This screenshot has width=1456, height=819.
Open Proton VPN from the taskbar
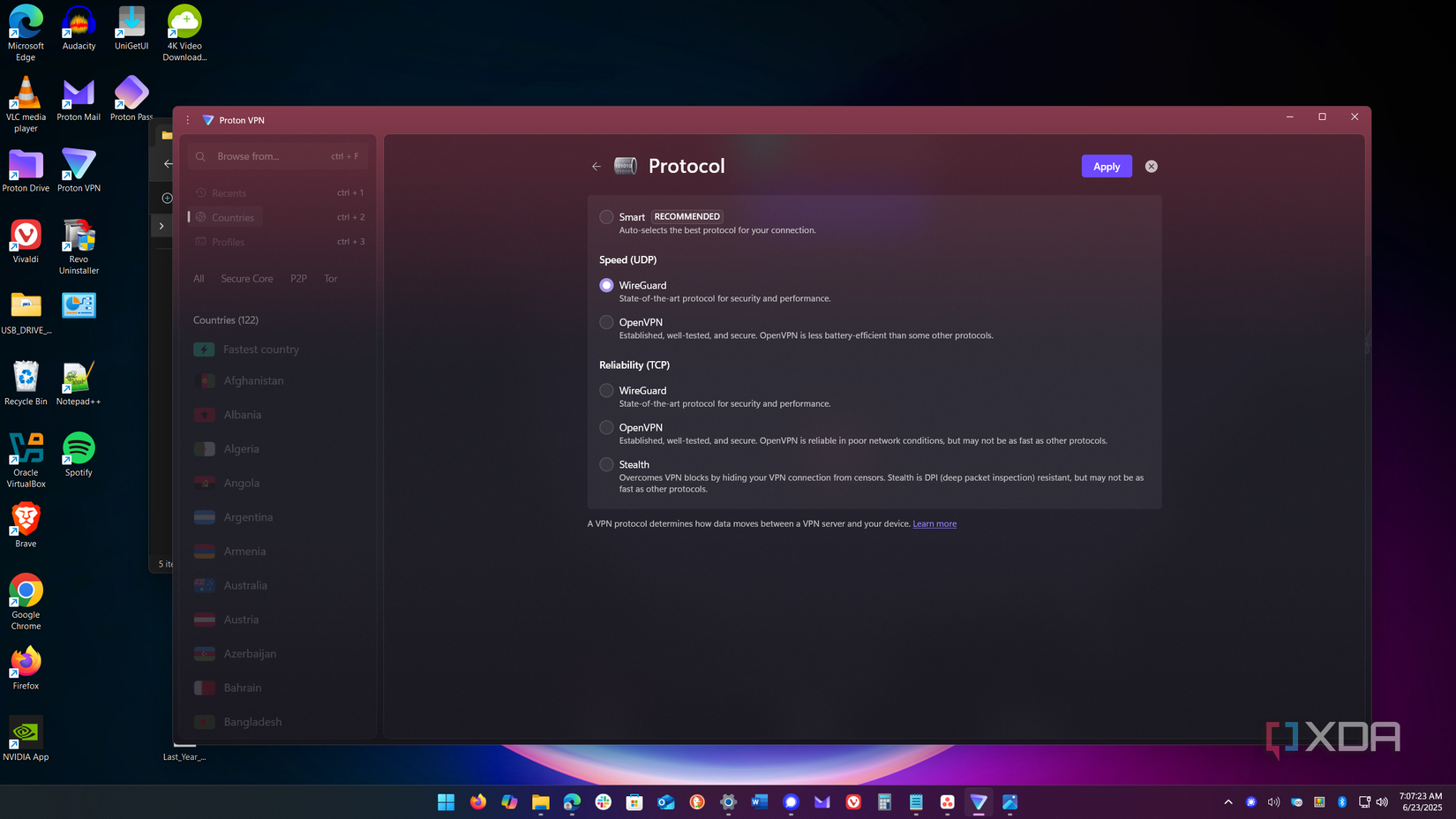click(x=979, y=802)
